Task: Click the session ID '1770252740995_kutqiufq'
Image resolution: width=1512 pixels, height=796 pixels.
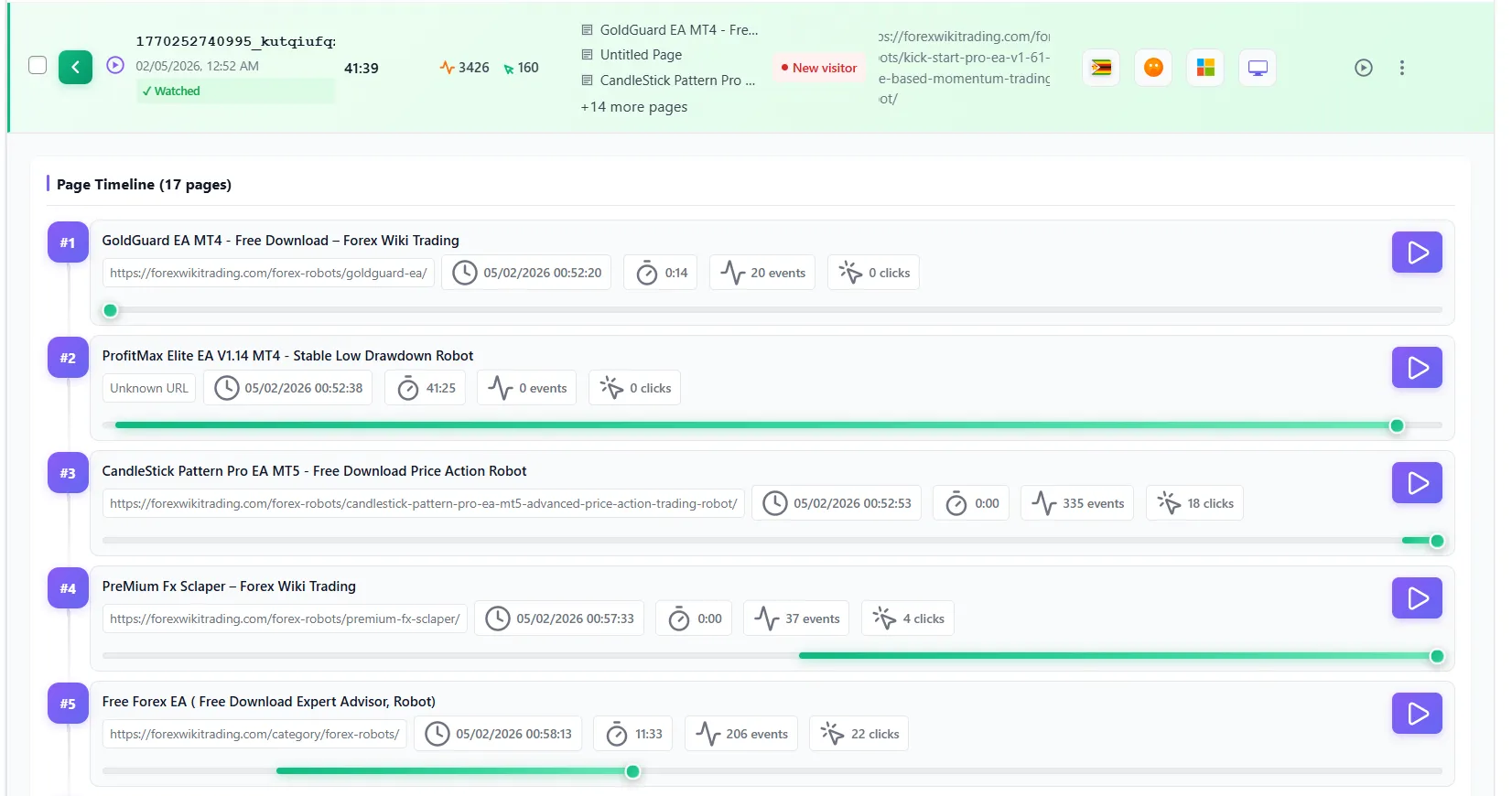Action: pyautogui.click(x=236, y=41)
